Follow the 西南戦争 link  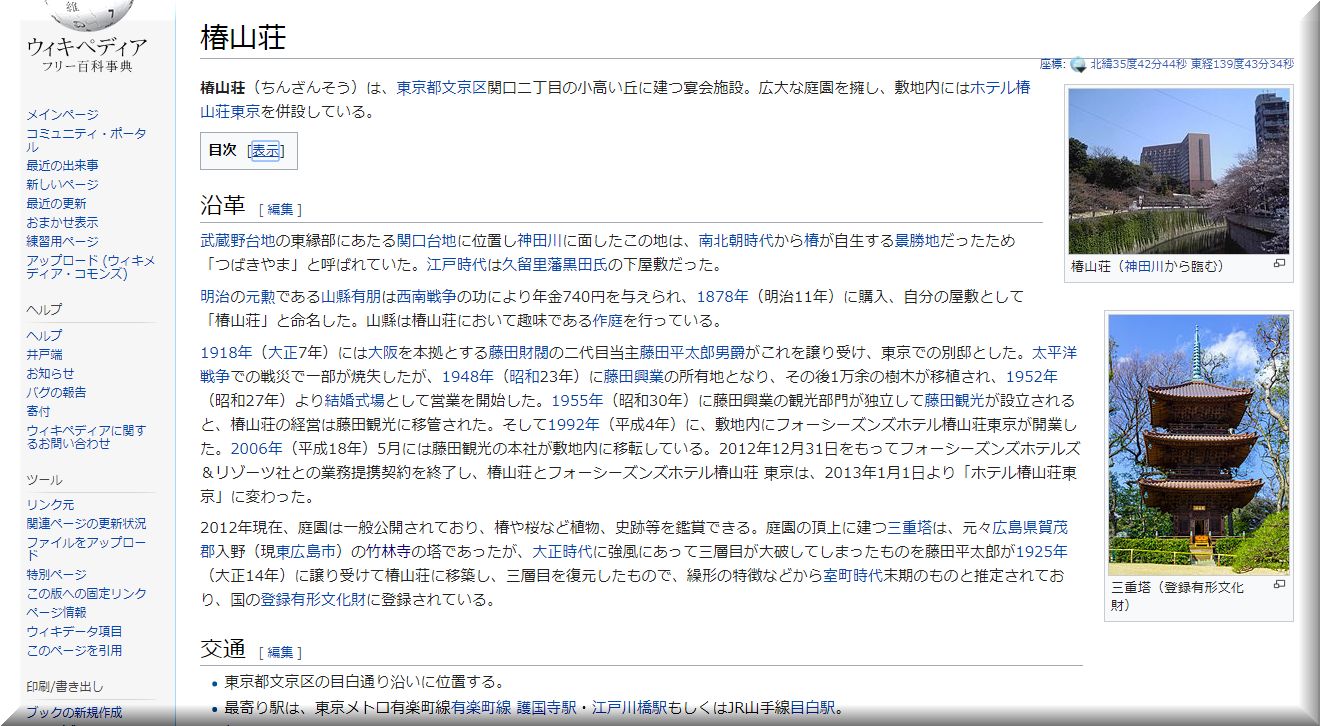(427, 297)
